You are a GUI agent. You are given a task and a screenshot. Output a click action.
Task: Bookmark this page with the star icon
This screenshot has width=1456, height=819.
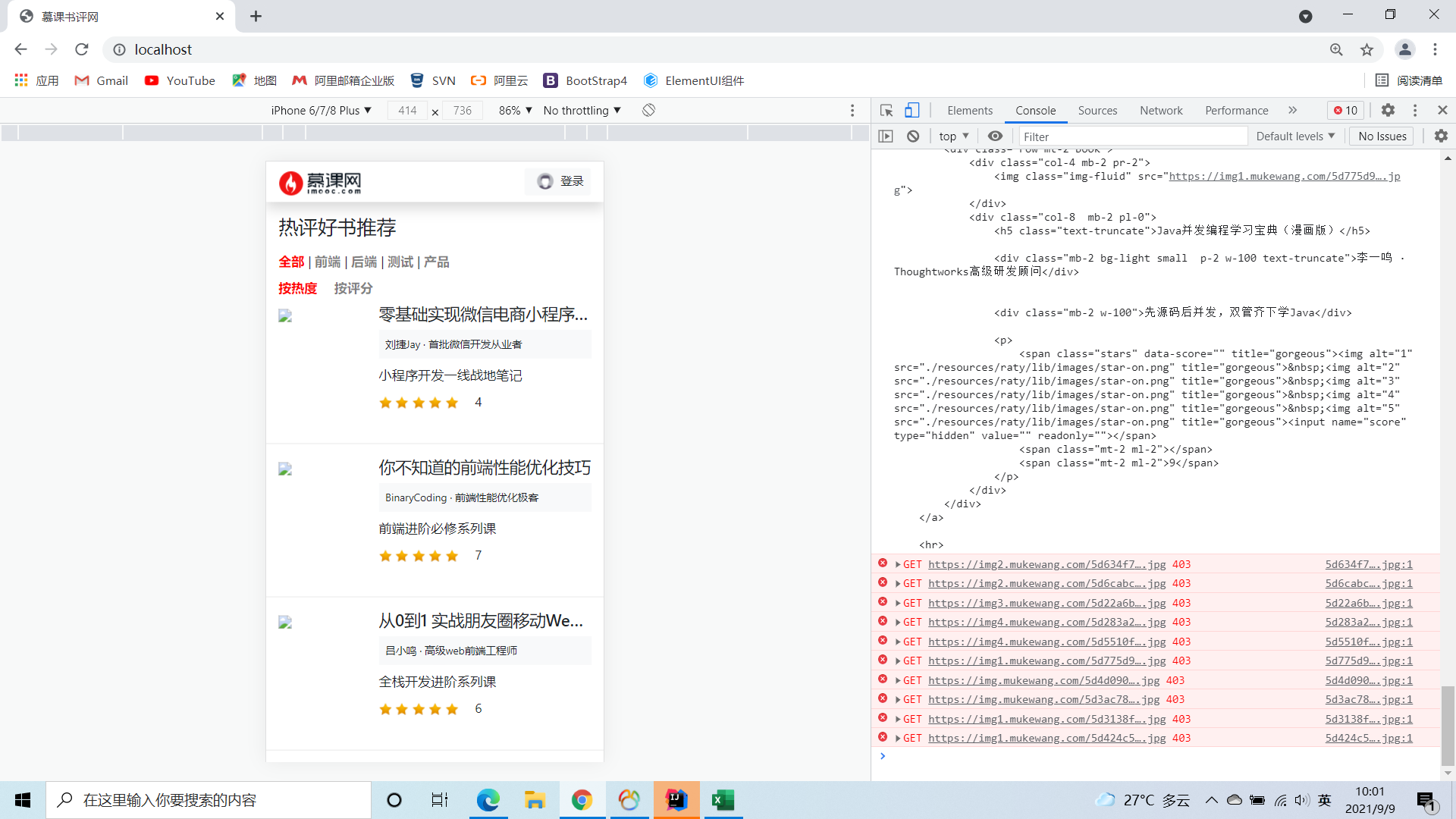[1367, 49]
